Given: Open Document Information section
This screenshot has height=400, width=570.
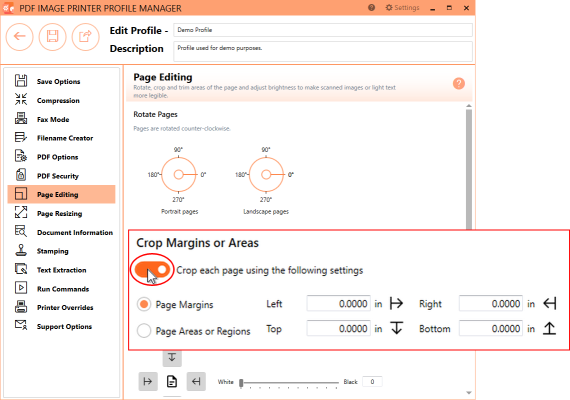Looking at the screenshot, I should 61,232.
